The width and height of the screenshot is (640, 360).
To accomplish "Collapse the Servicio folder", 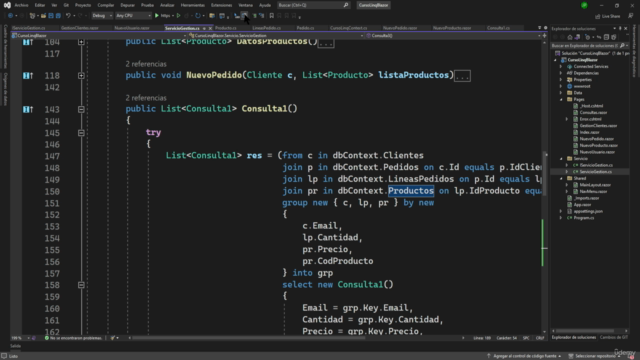I will (560, 158).
